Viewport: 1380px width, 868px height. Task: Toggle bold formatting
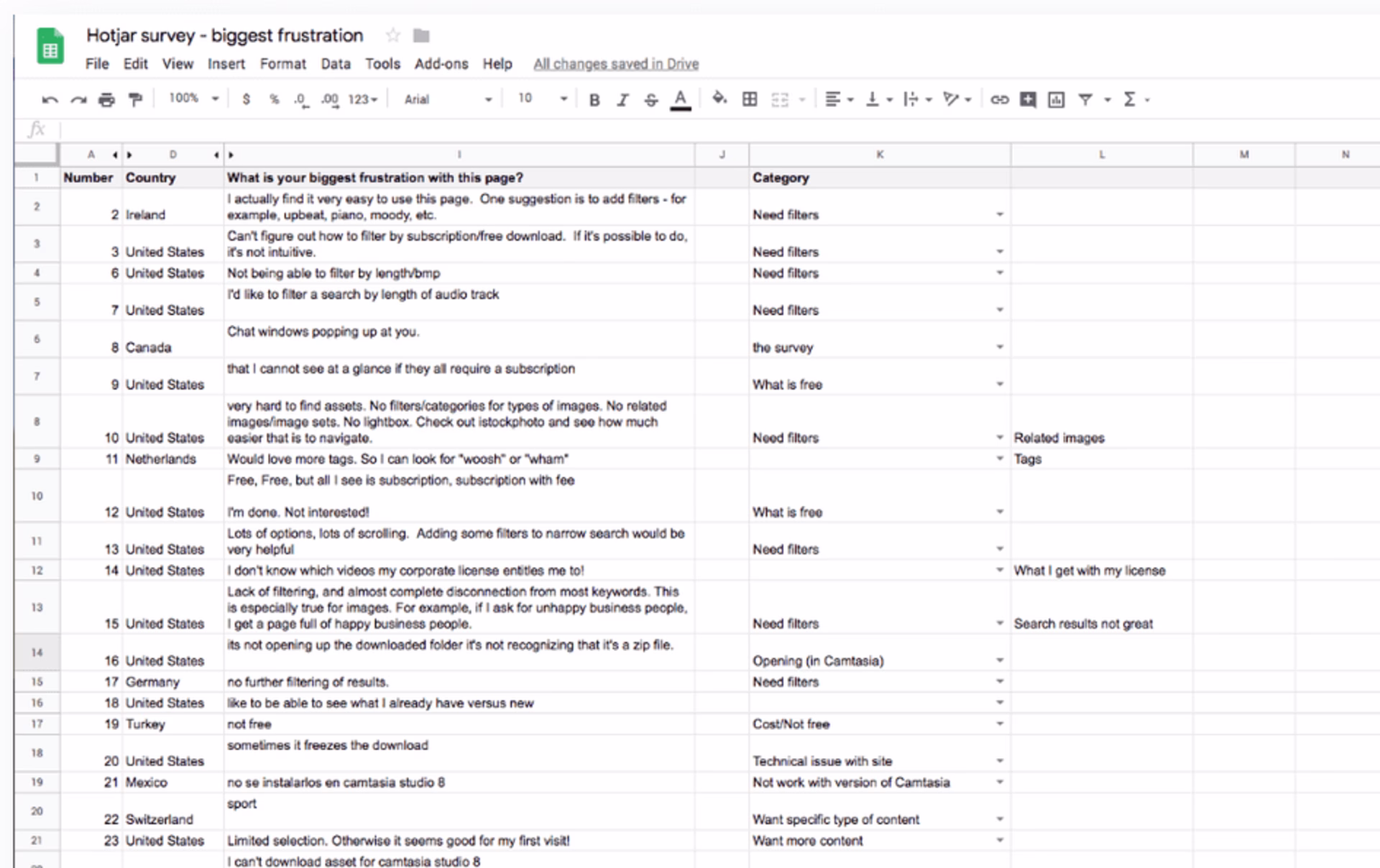(594, 100)
